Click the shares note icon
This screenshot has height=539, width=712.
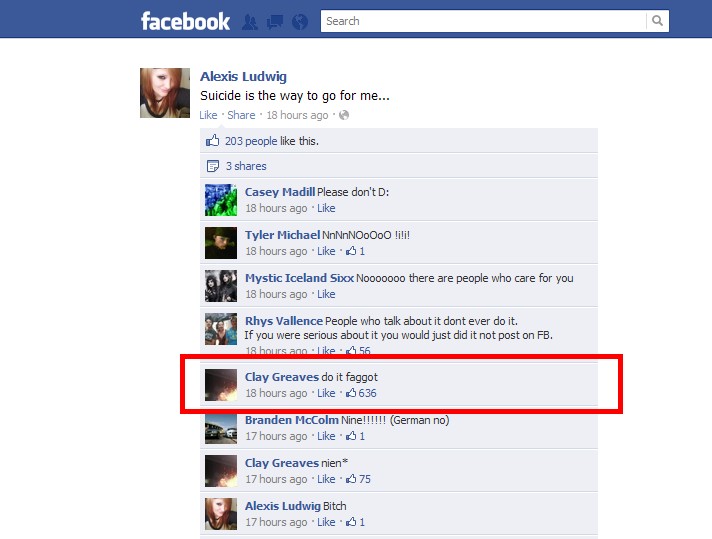tap(213, 166)
